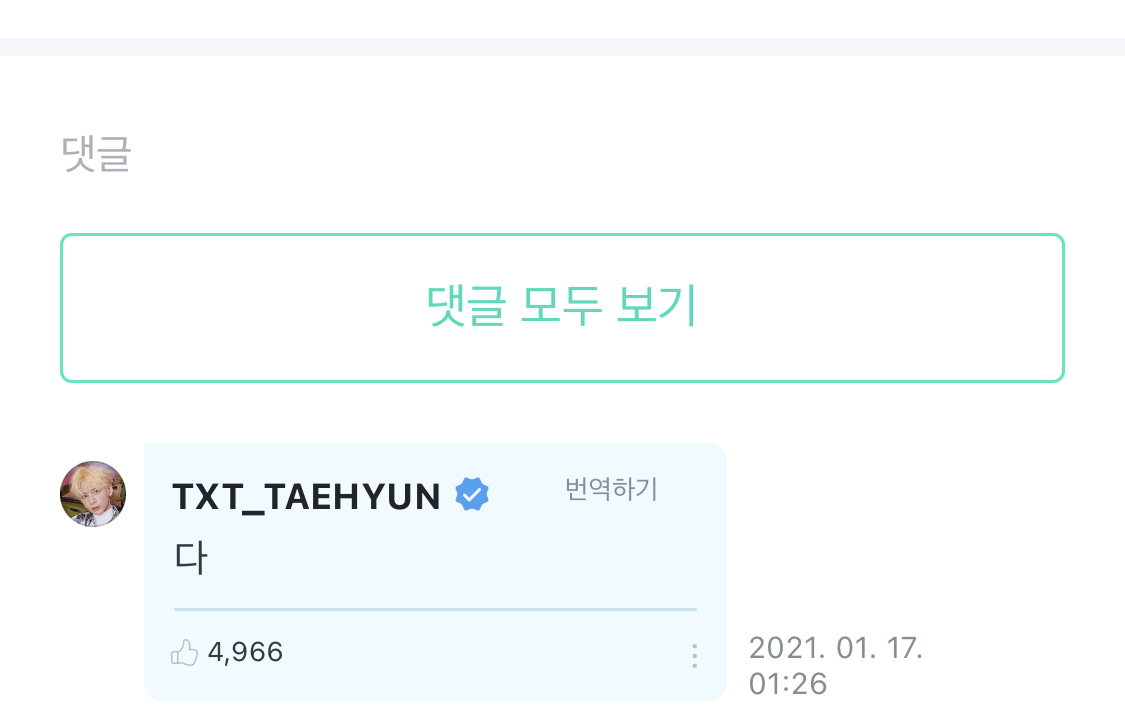This screenshot has width=1125, height=728.
Task: Translate the comment with 번역하기
Action: point(611,489)
